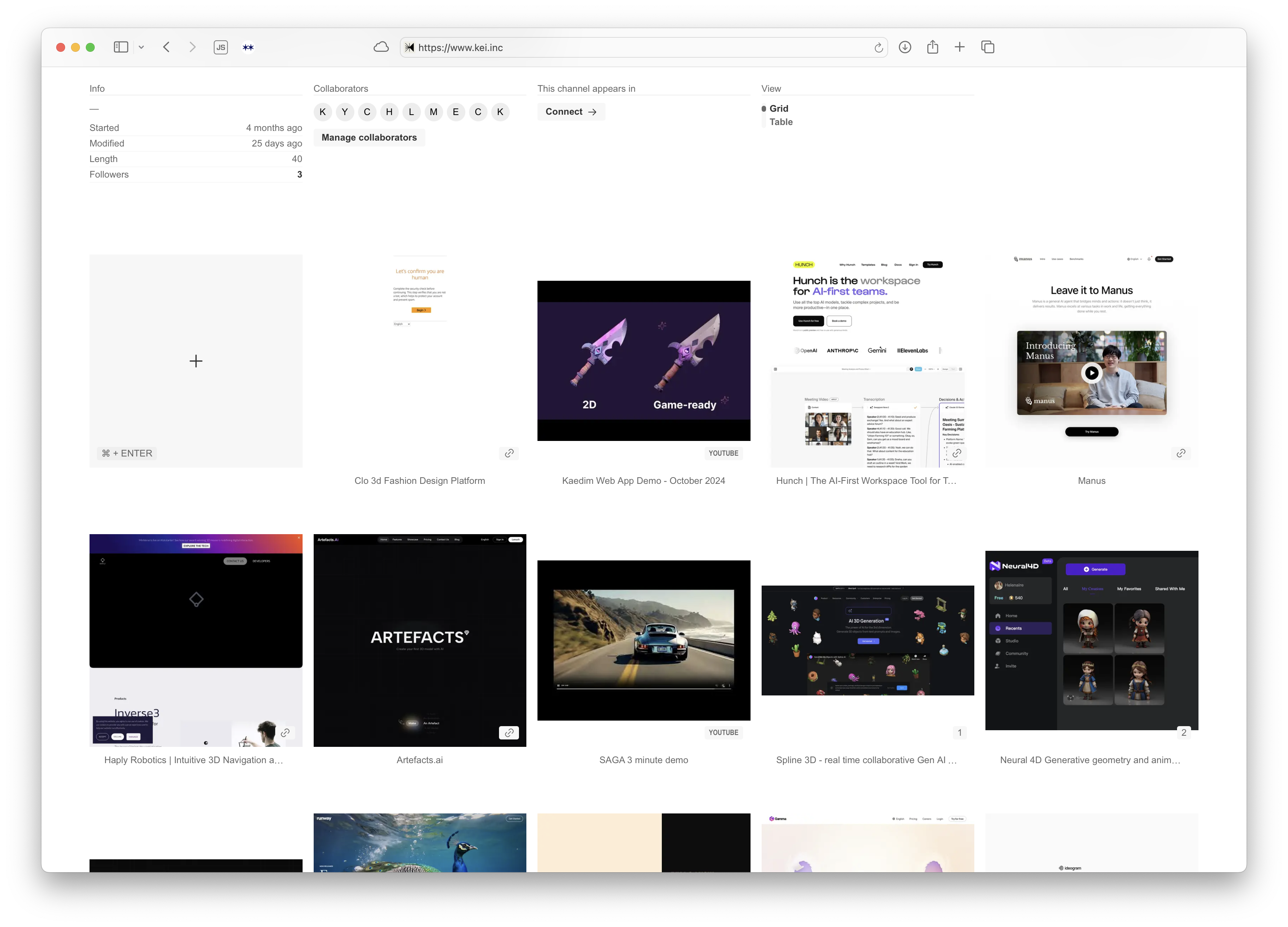
Task: Open the Neural 4D Generative geometry title
Action: (x=1090, y=761)
